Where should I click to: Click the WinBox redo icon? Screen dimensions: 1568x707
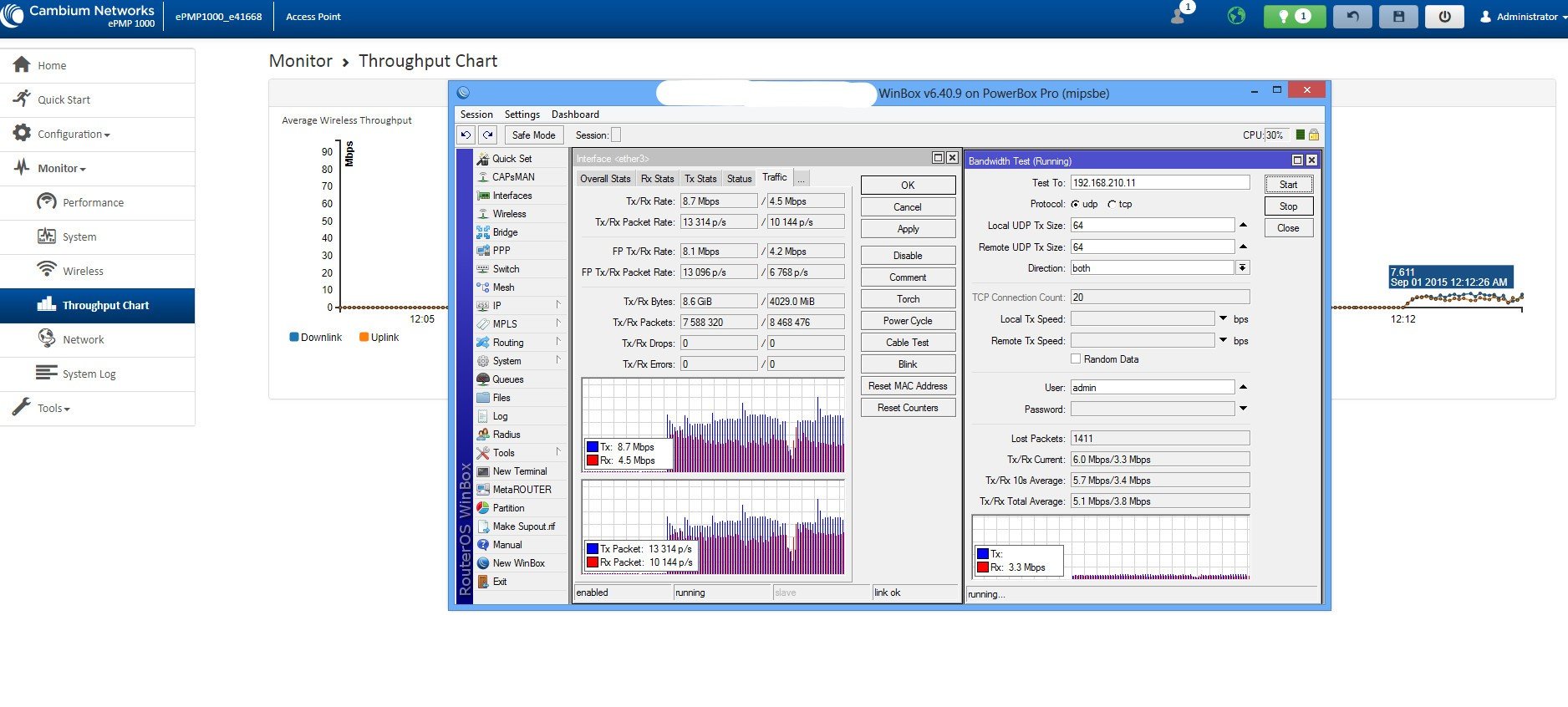(488, 135)
